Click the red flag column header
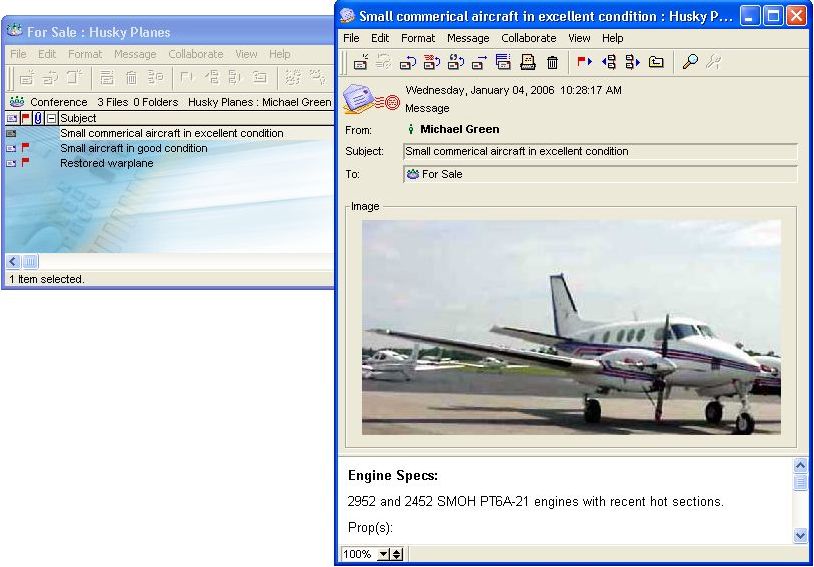 tap(25, 118)
